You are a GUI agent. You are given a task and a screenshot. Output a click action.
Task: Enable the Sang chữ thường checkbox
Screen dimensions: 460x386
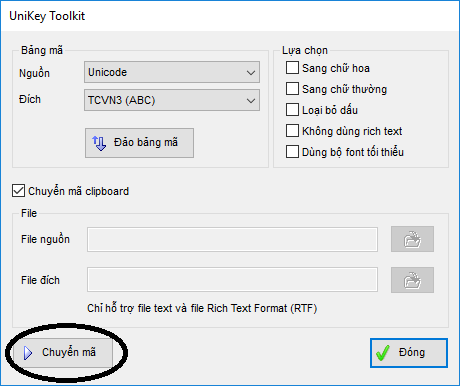(x=292, y=89)
